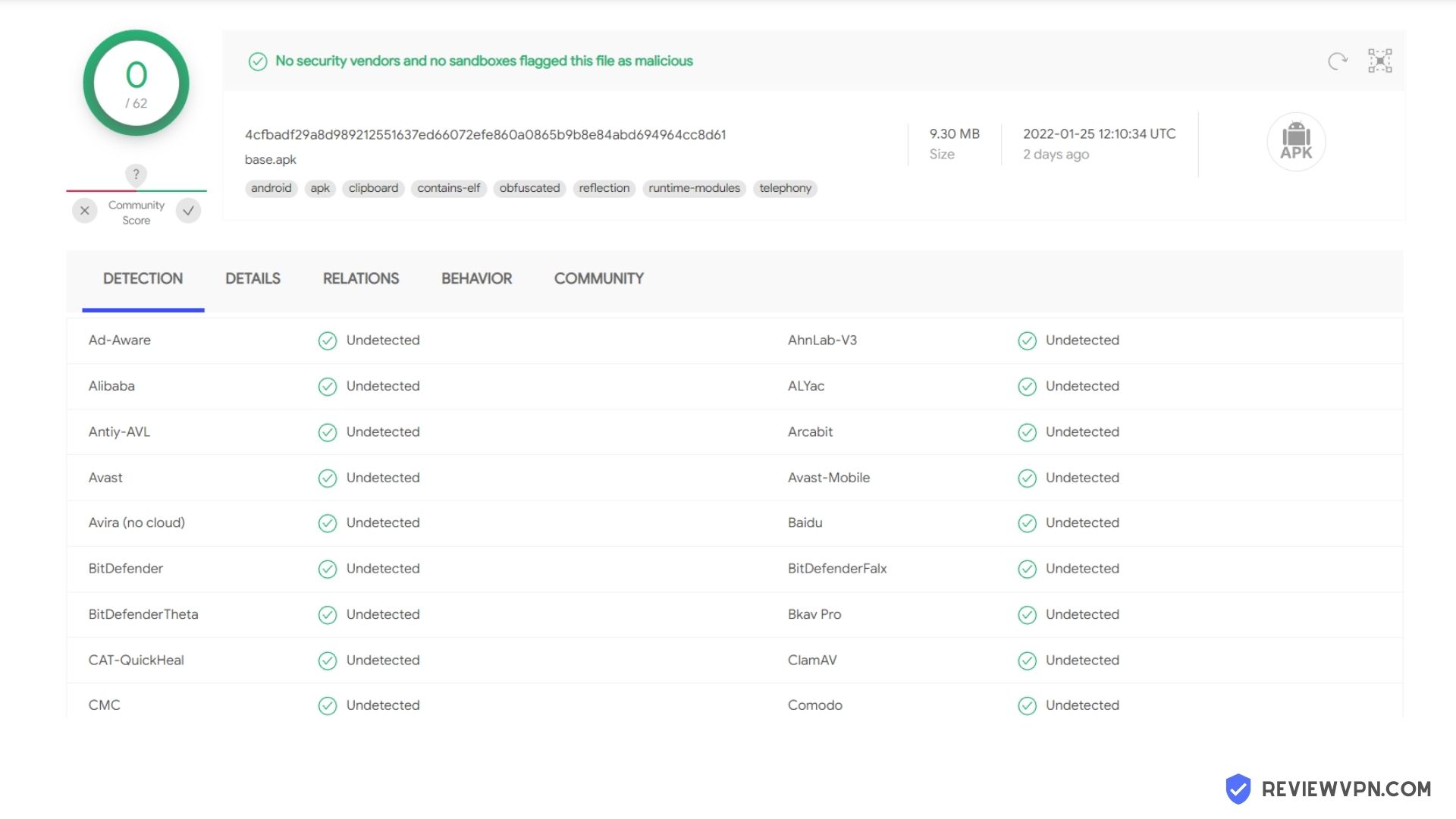This screenshot has width=1456, height=819.
Task: Click the Comodo undetected check icon
Action: point(1027,706)
